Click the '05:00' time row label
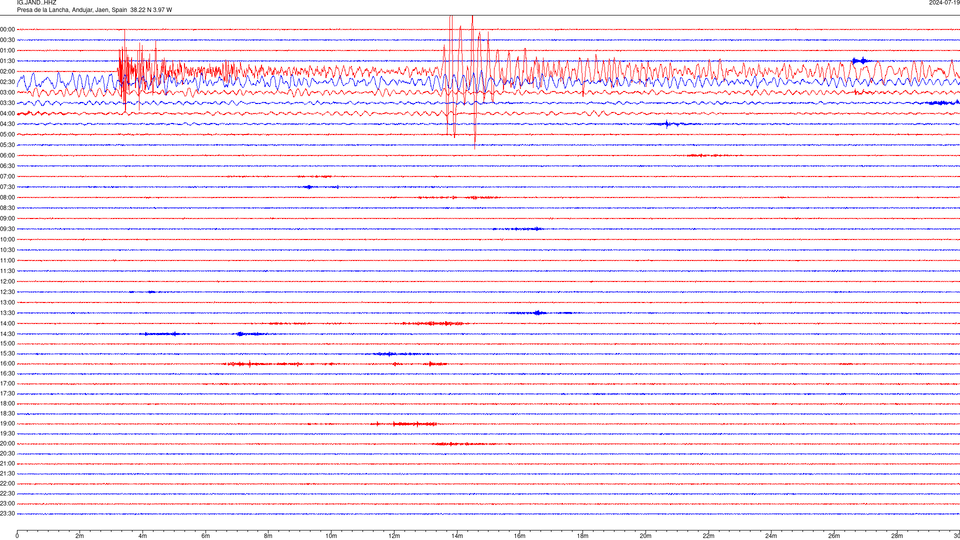The height and width of the screenshot is (540, 960). [x=7, y=134]
